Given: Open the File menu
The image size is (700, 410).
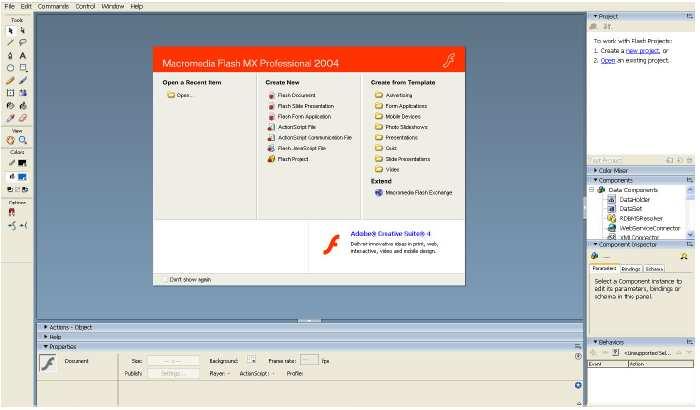Looking at the screenshot, I should pyautogui.click(x=9, y=6).
